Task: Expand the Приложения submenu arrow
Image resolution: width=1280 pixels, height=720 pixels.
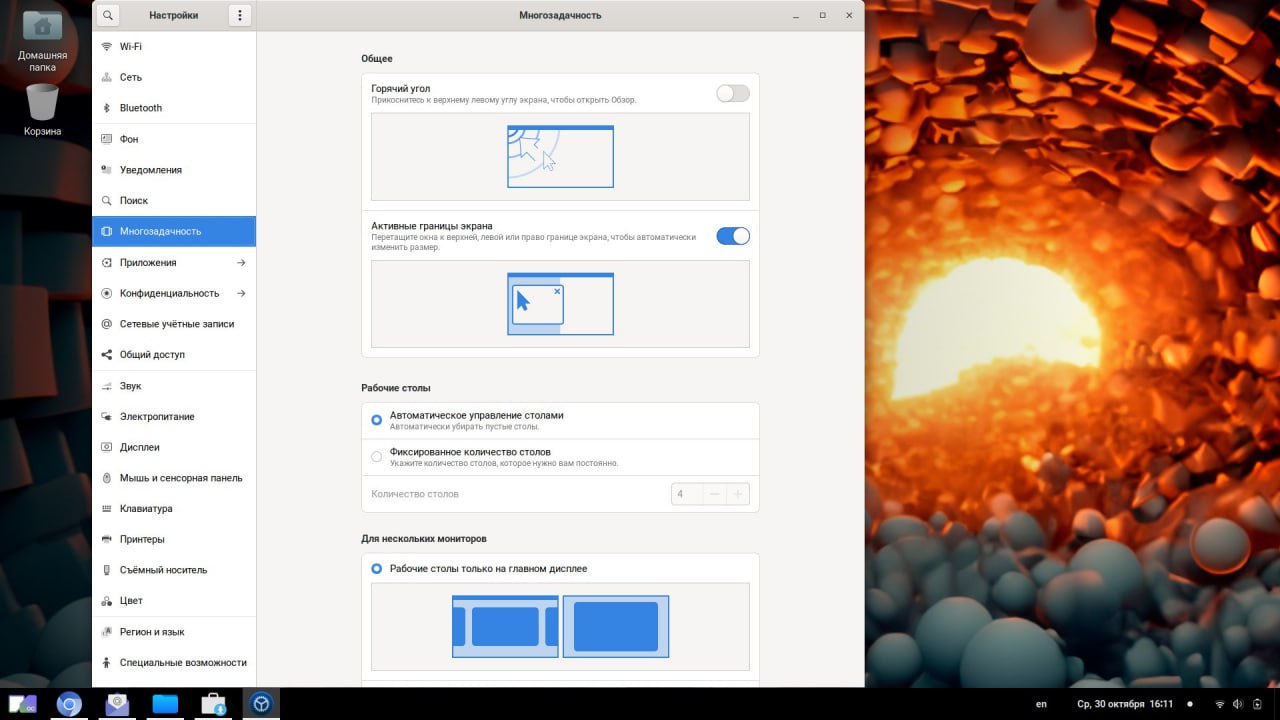Action: (241, 263)
